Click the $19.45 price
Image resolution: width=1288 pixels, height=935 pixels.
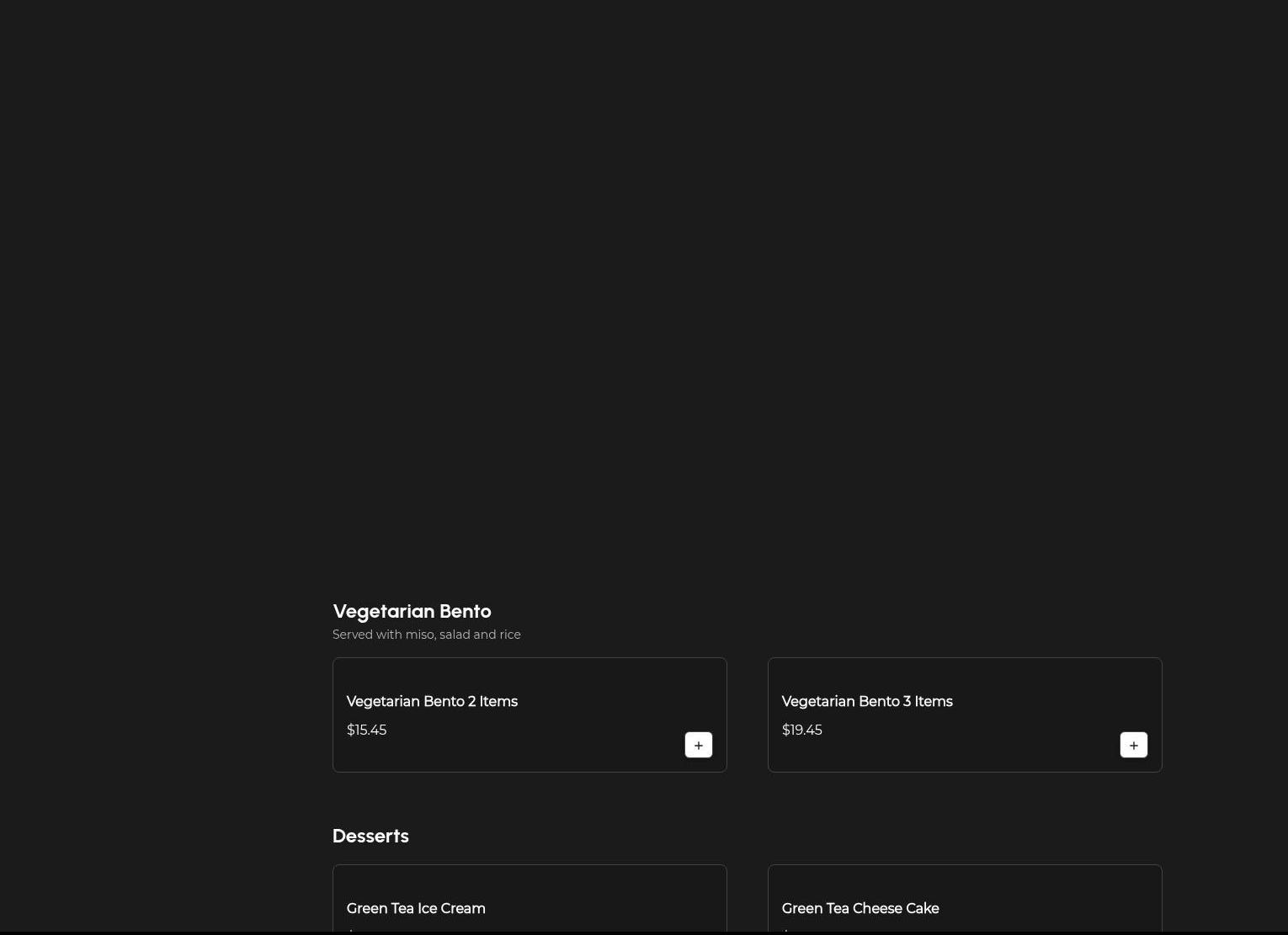pos(801,730)
